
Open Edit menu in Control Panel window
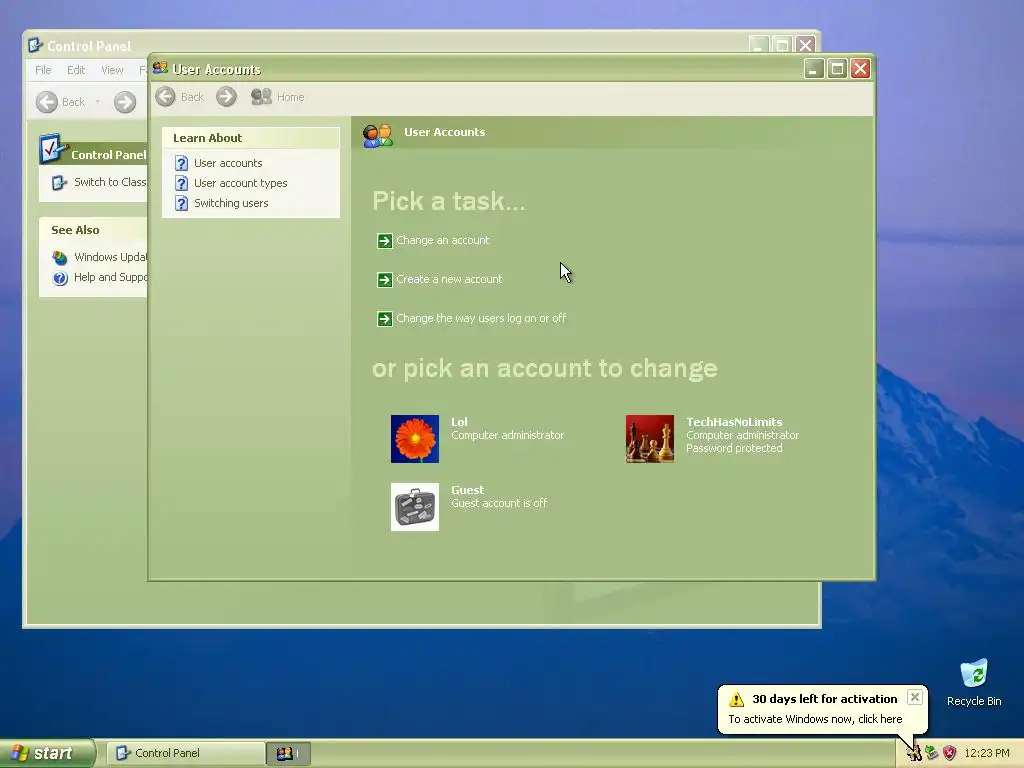76,70
